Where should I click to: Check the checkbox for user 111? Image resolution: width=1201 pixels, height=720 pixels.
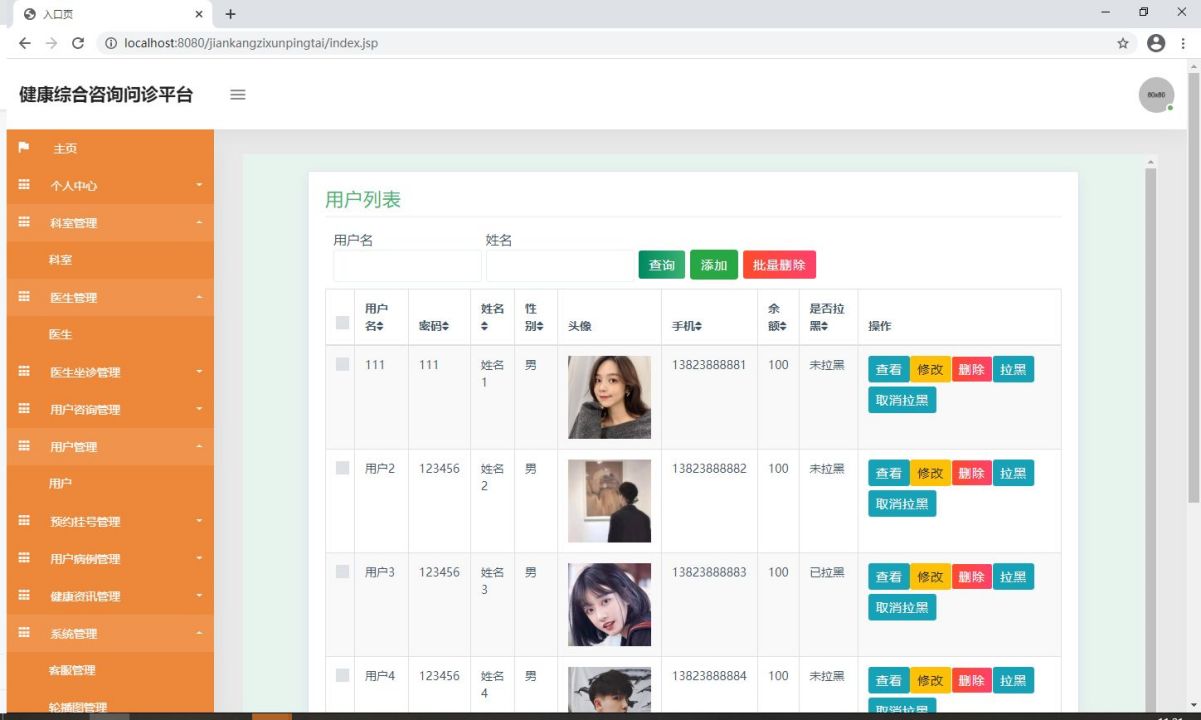pyautogui.click(x=343, y=365)
